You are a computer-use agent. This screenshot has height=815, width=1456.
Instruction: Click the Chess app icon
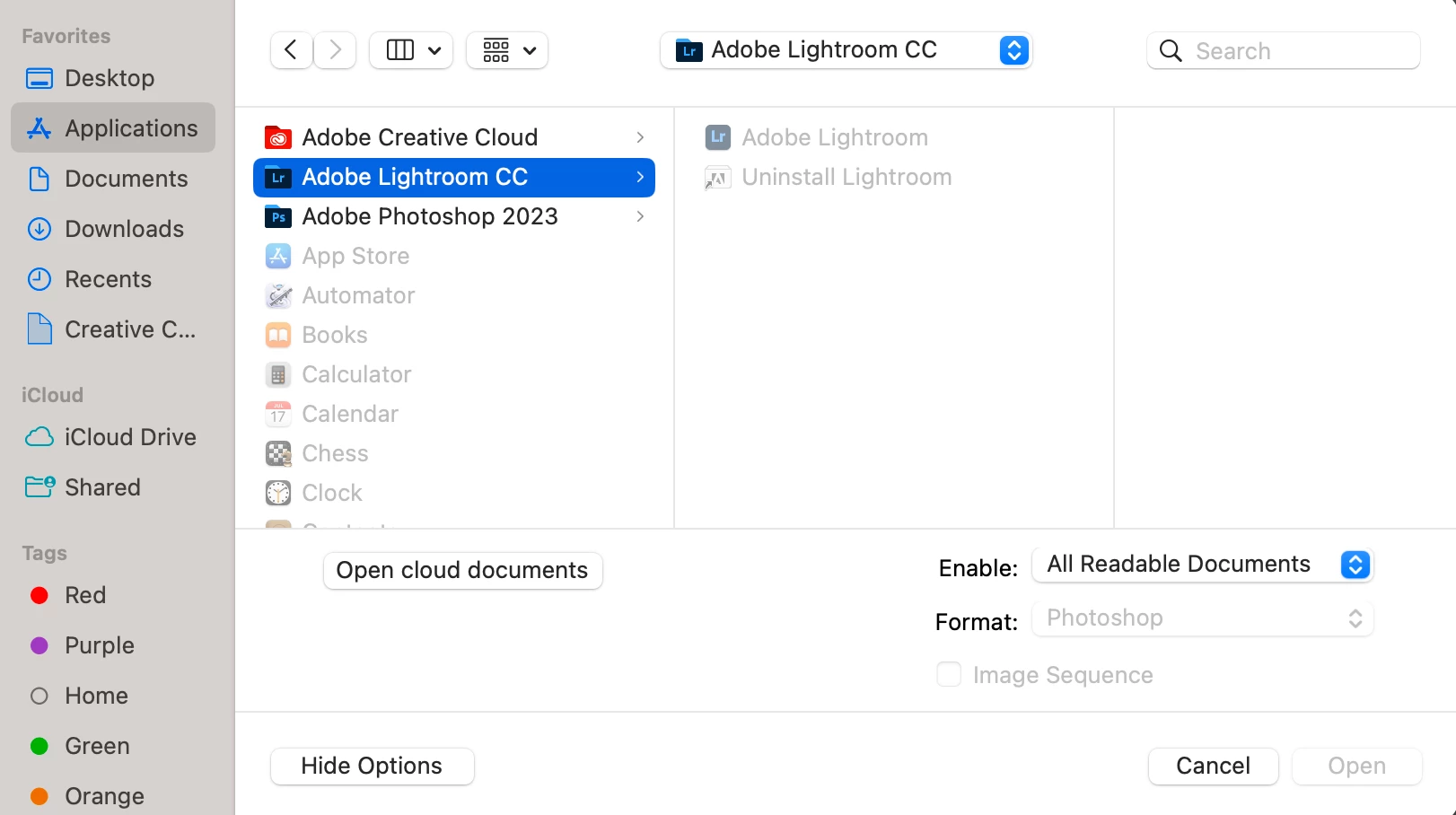coord(278,453)
